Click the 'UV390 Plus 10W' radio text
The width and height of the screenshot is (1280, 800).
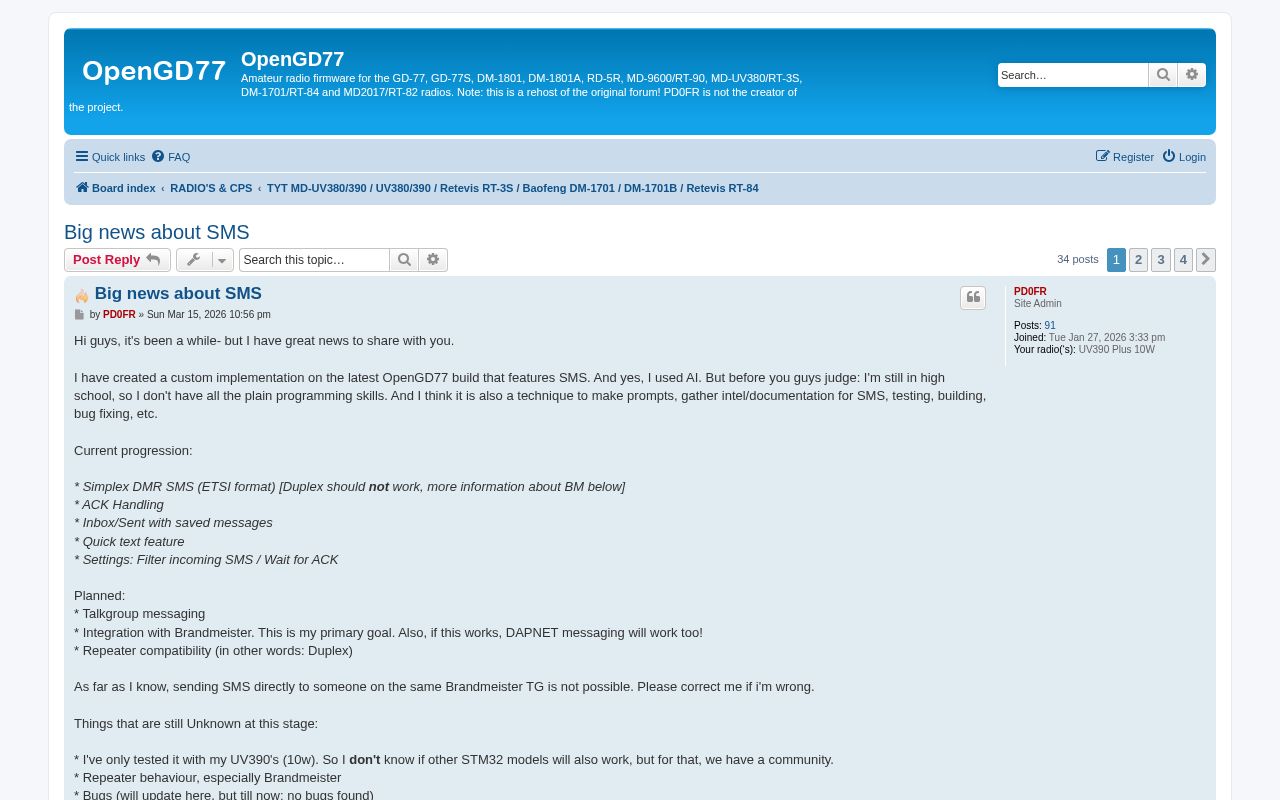point(1116,350)
